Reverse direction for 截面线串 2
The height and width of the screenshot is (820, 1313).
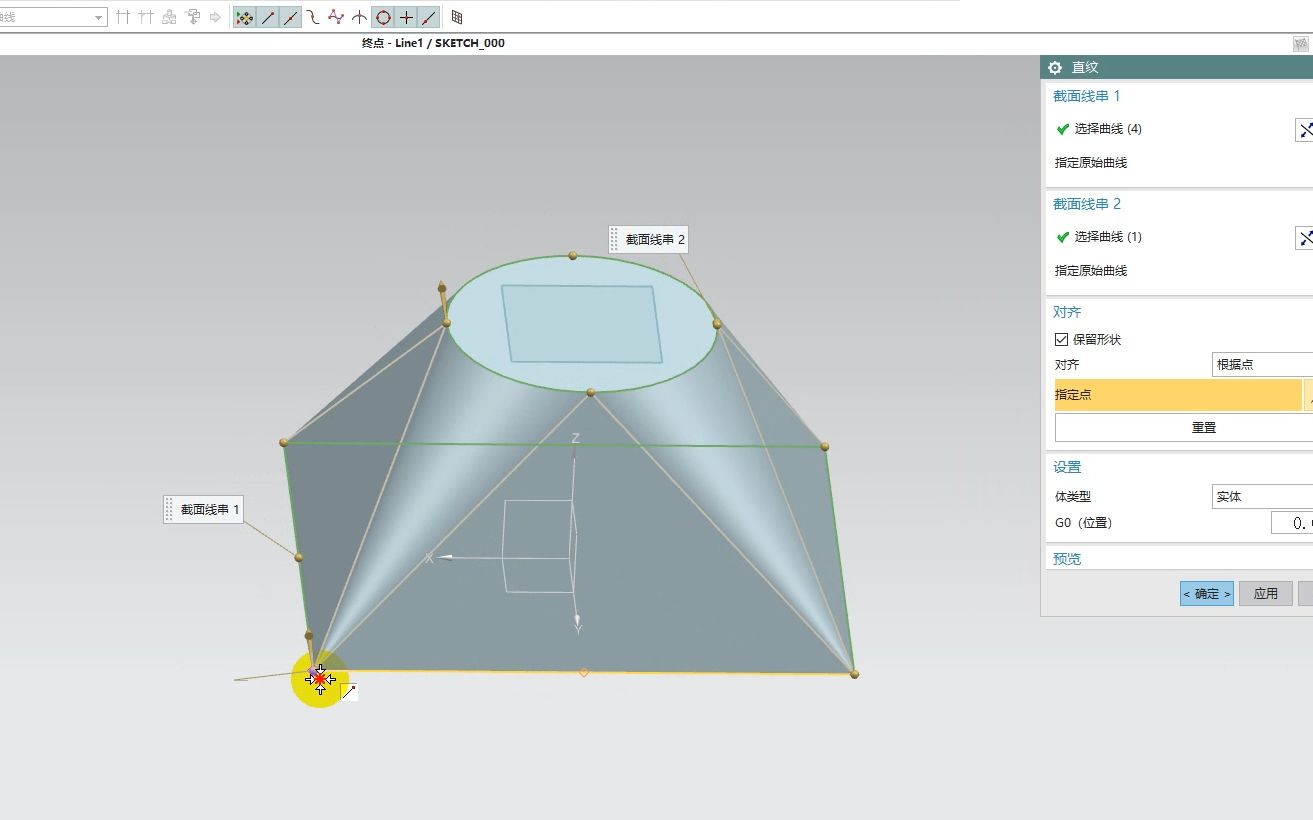click(1305, 238)
